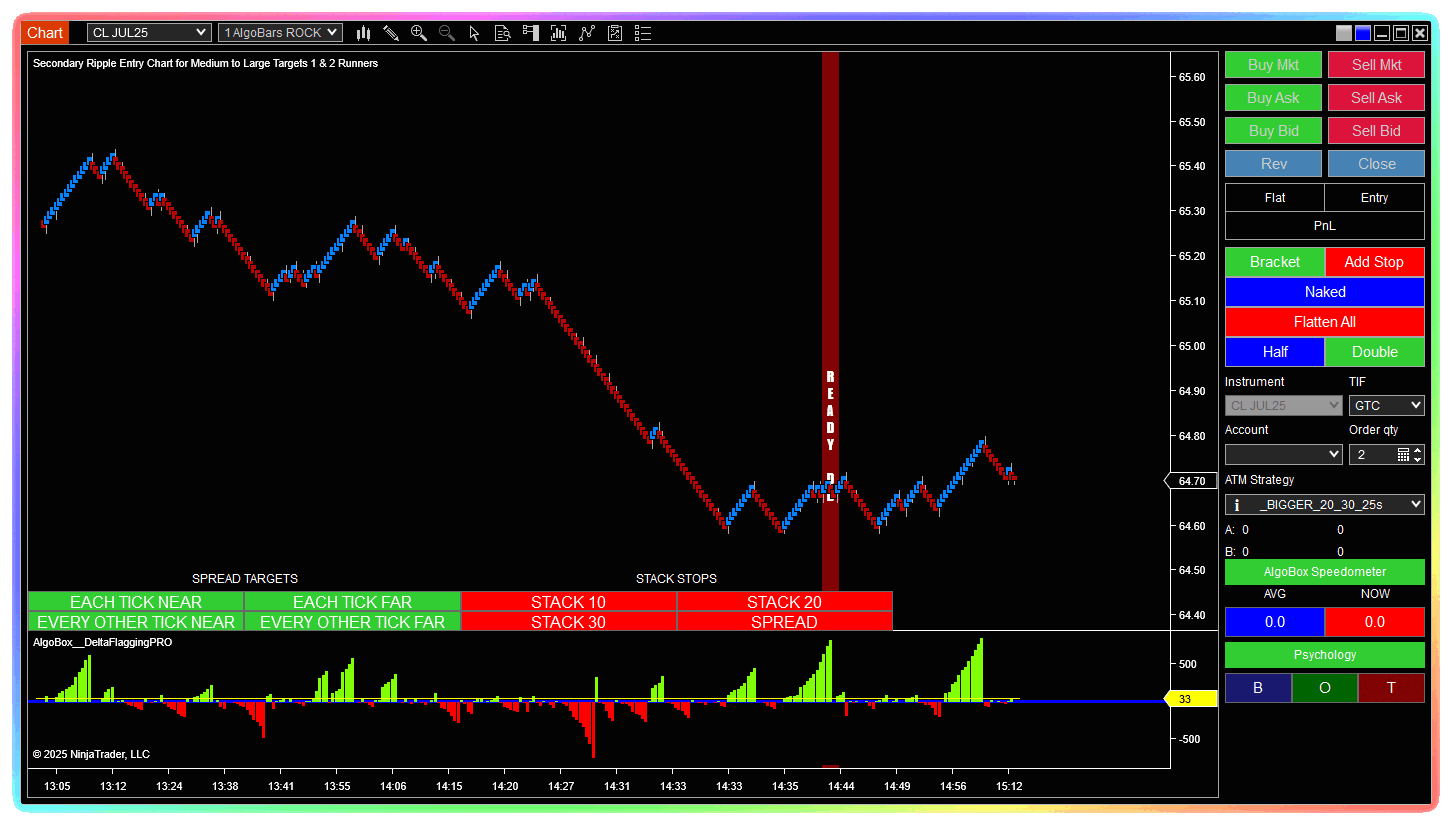Screen dimensions: 1452x825
Task: Click the Chart tab label
Action: [45, 33]
